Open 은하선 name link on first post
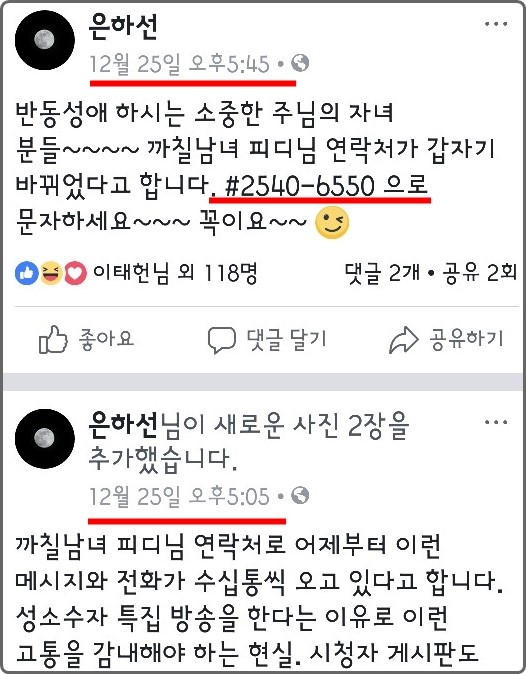The height and width of the screenshot is (674, 526). [123, 27]
